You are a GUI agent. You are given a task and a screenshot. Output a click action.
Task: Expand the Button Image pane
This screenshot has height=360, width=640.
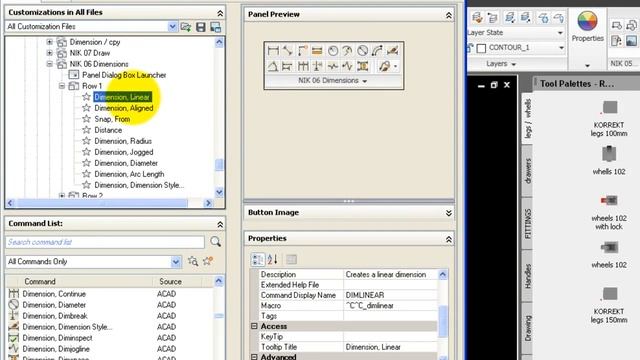(x=449, y=213)
